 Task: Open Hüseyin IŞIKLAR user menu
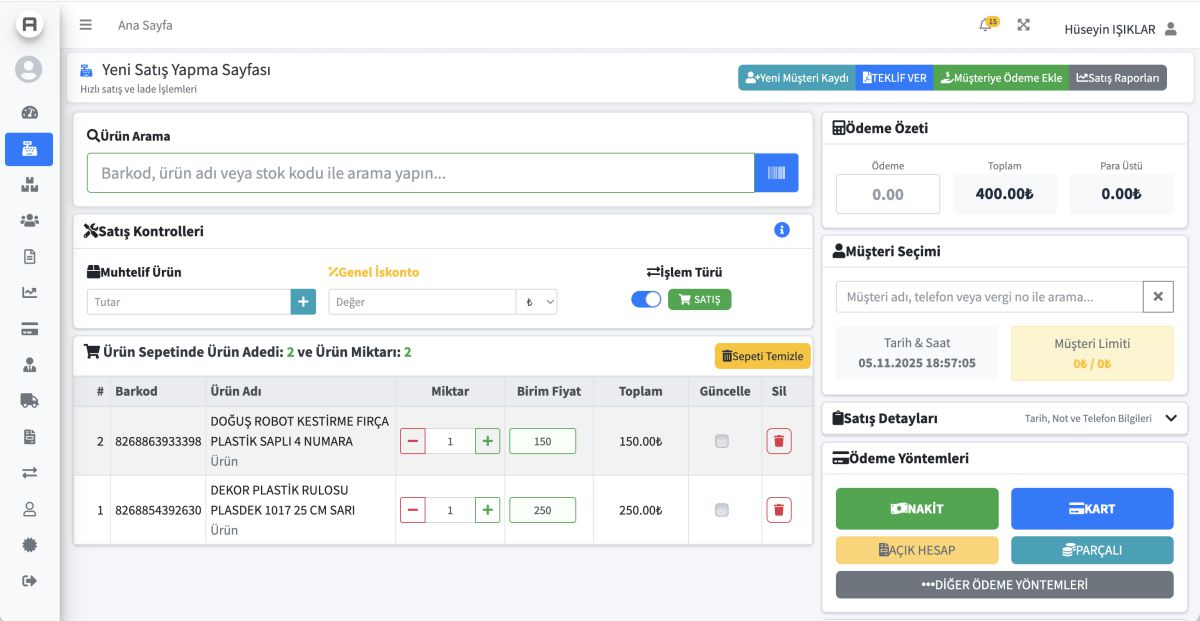point(1120,29)
